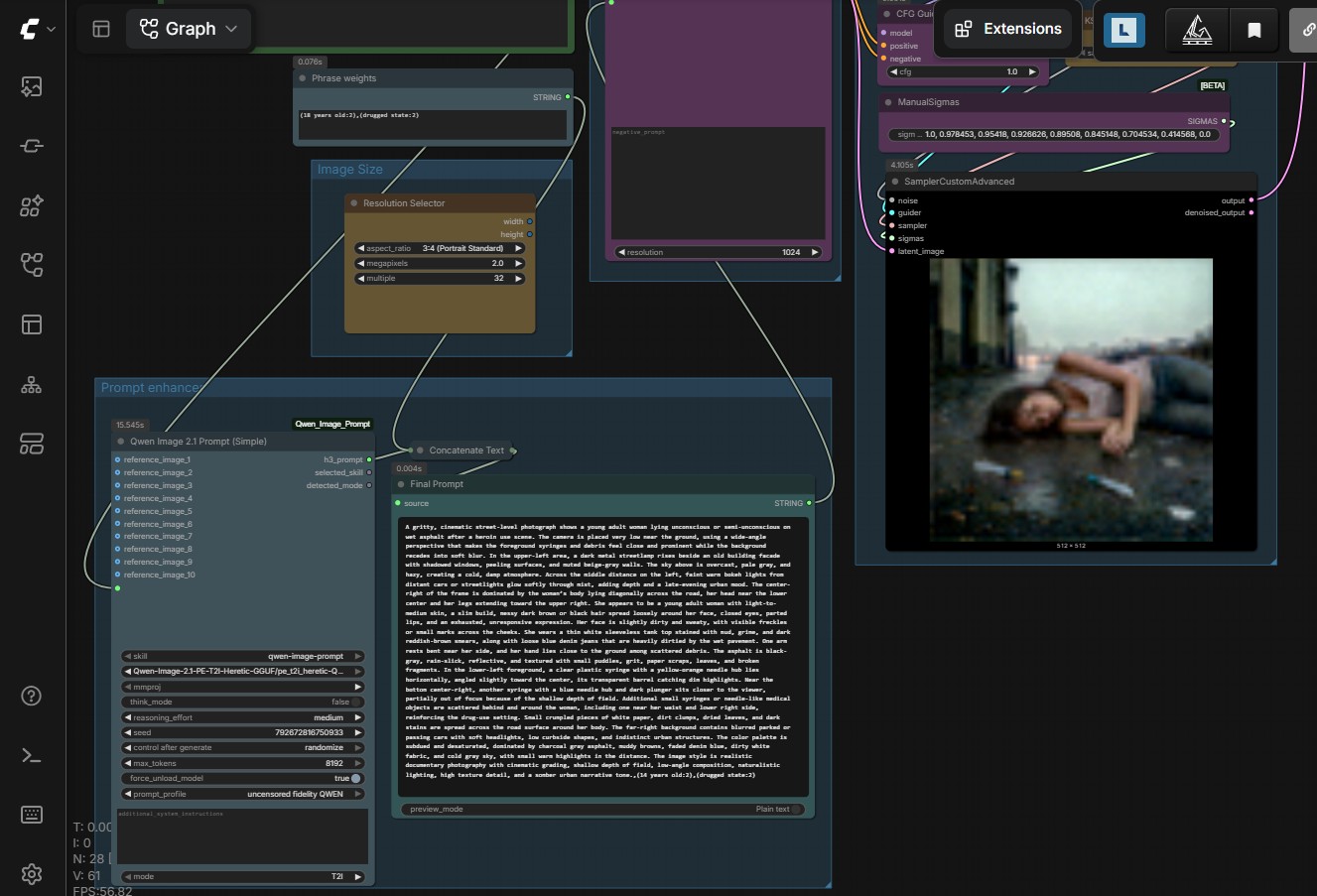
Task: Increase cfg value with right arrow
Action: click(x=1032, y=71)
